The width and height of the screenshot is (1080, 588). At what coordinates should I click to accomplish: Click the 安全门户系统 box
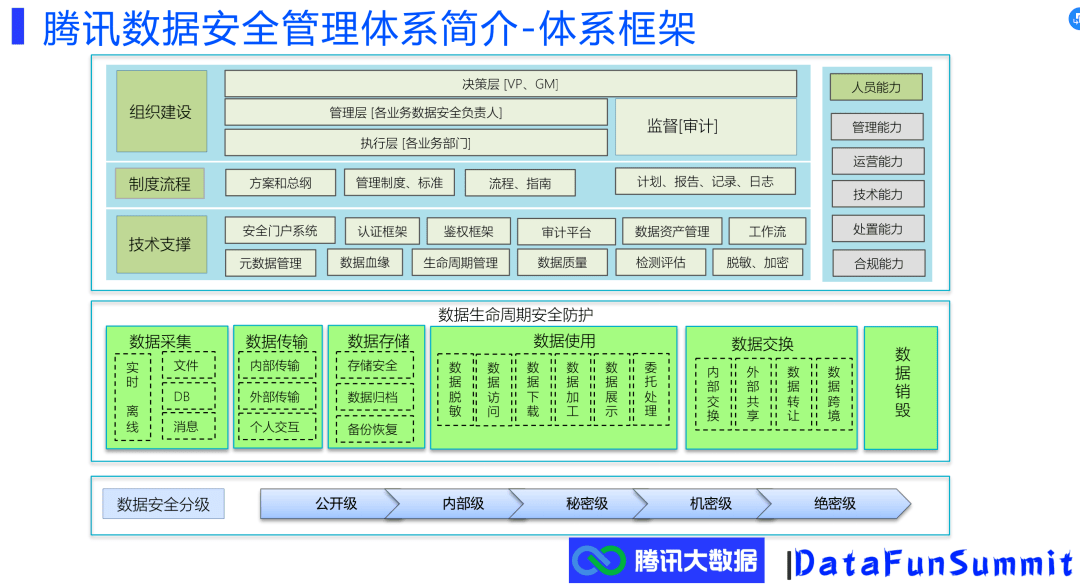tap(280, 231)
